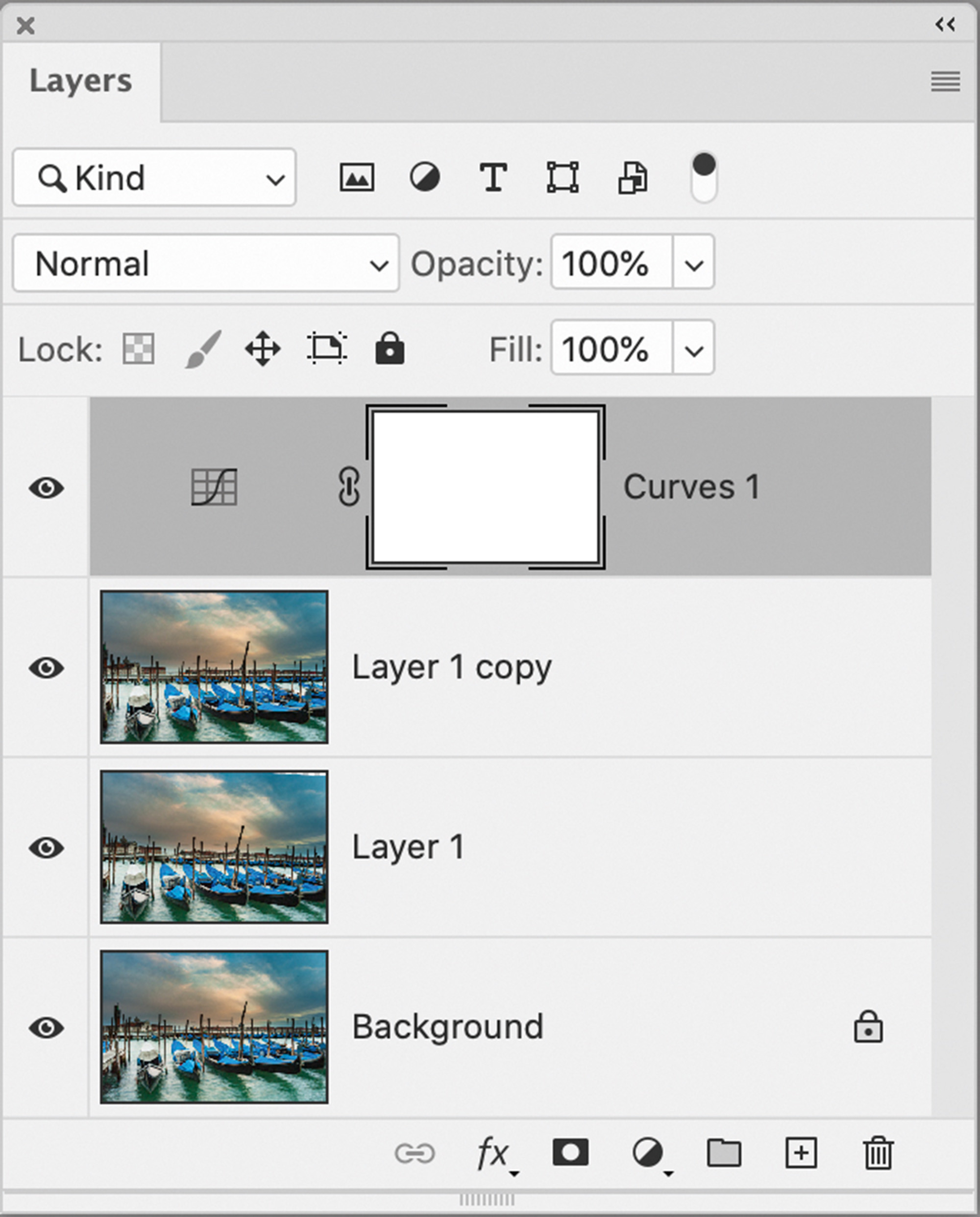Toggle the layer filtering switch on or off
This screenshot has height=1217, width=980.
tap(704, 178)
